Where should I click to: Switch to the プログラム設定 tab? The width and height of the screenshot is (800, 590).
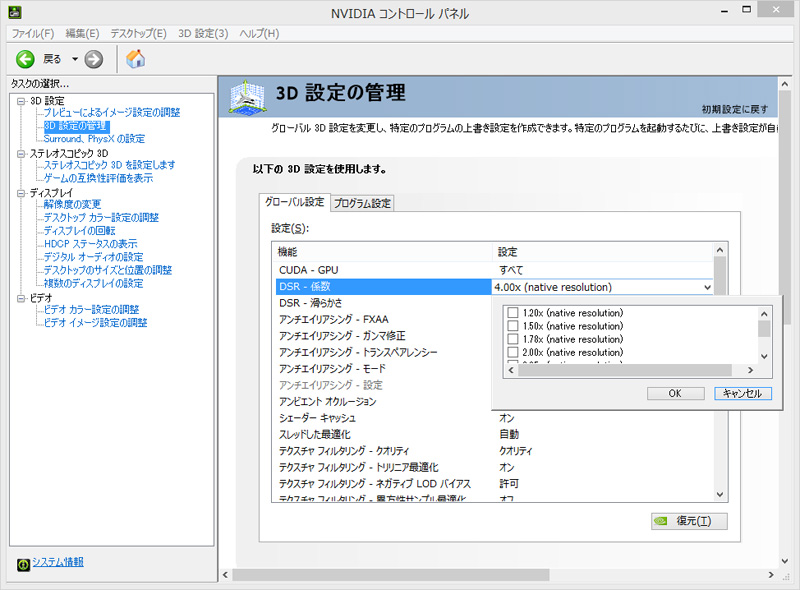362,203
